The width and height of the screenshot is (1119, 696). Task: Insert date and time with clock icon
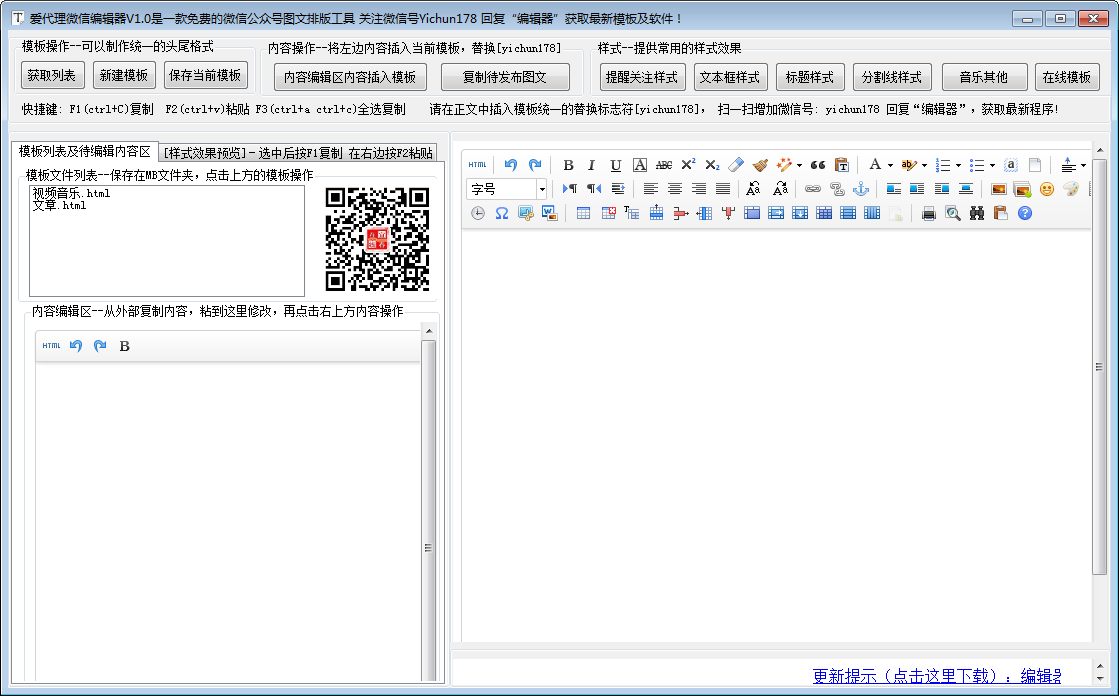[477, 213]
